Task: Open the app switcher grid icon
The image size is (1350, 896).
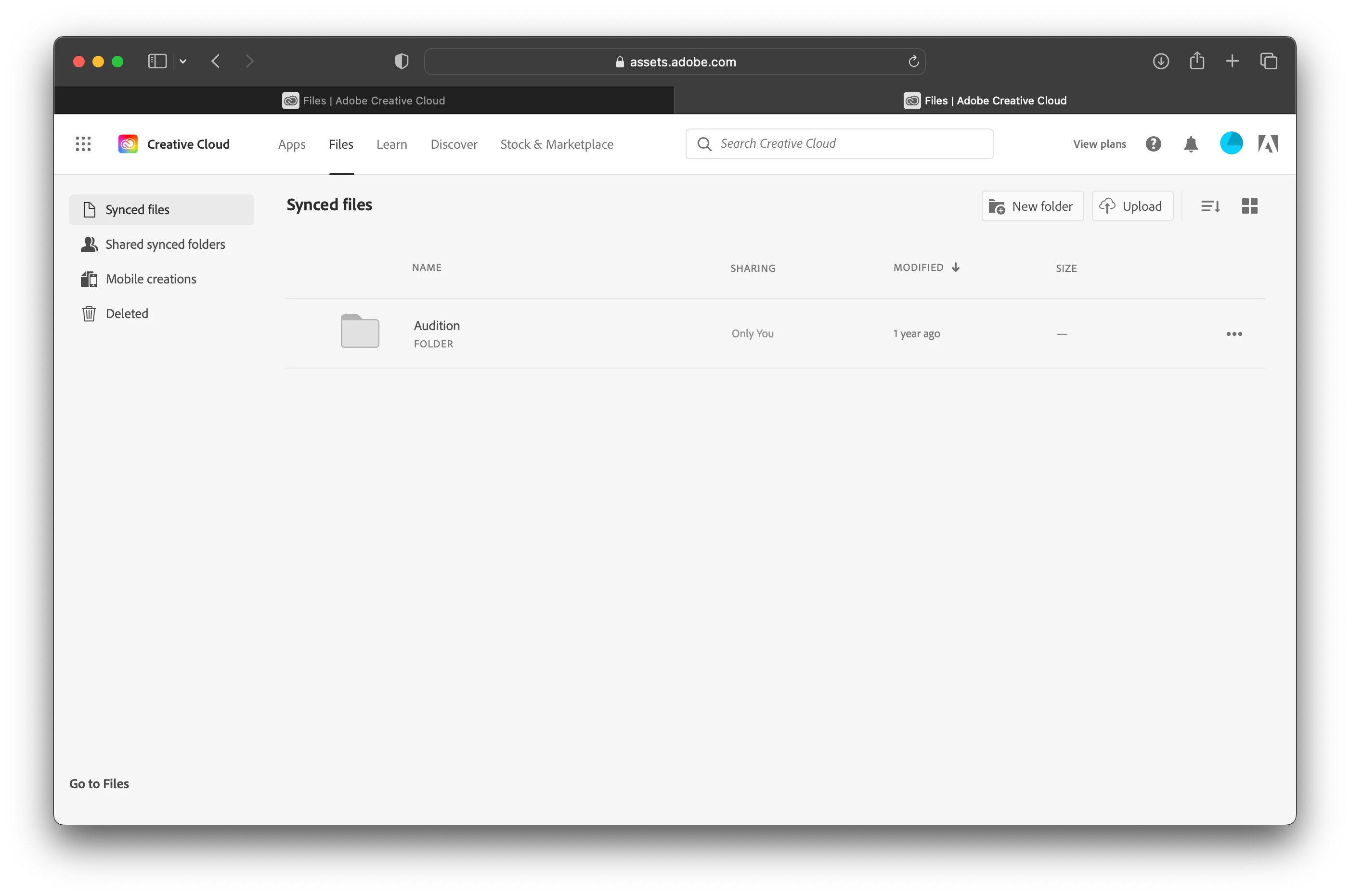Action: pyautogui.click(x=83, y=144)
